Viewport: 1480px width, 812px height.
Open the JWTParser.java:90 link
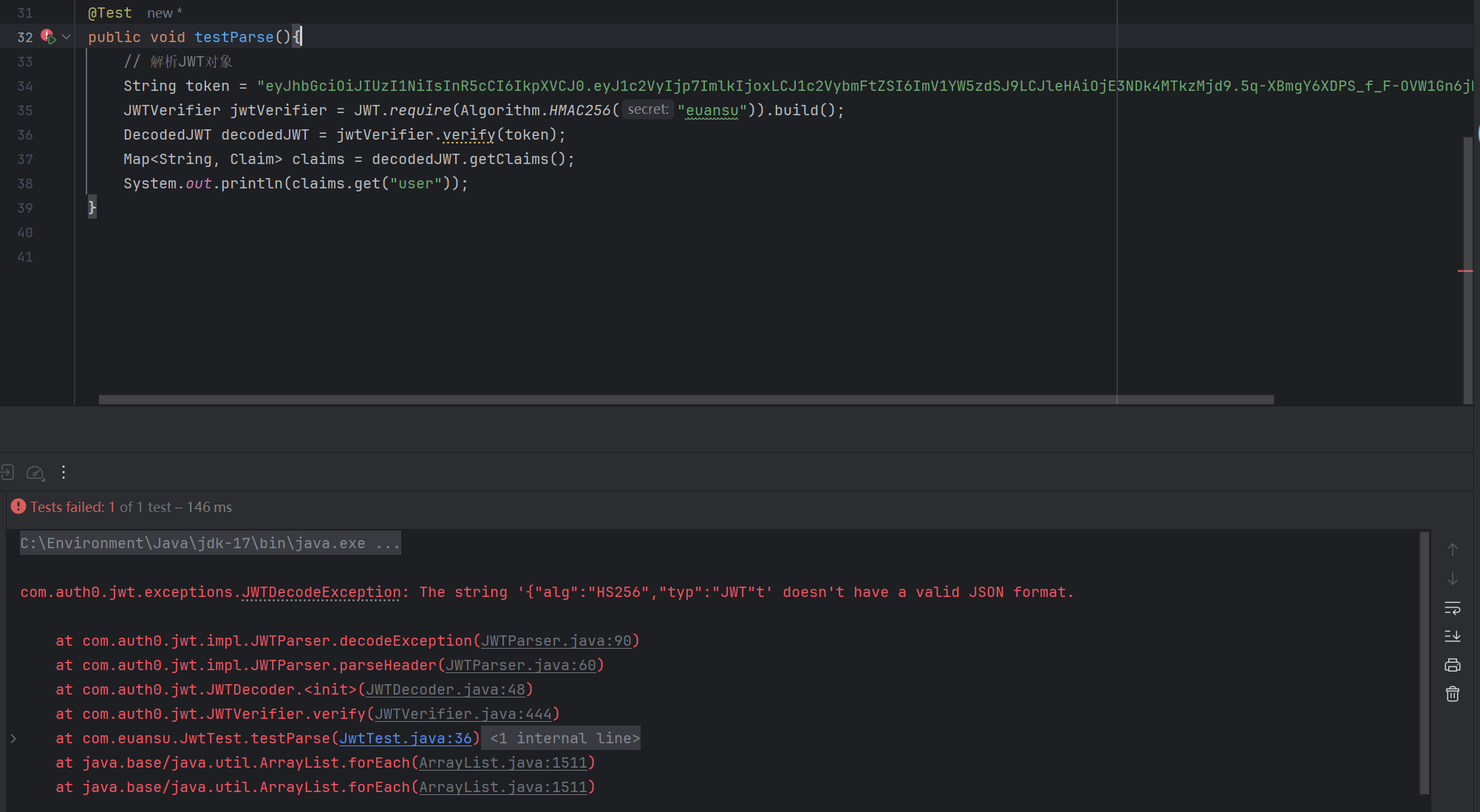[556, 641]
